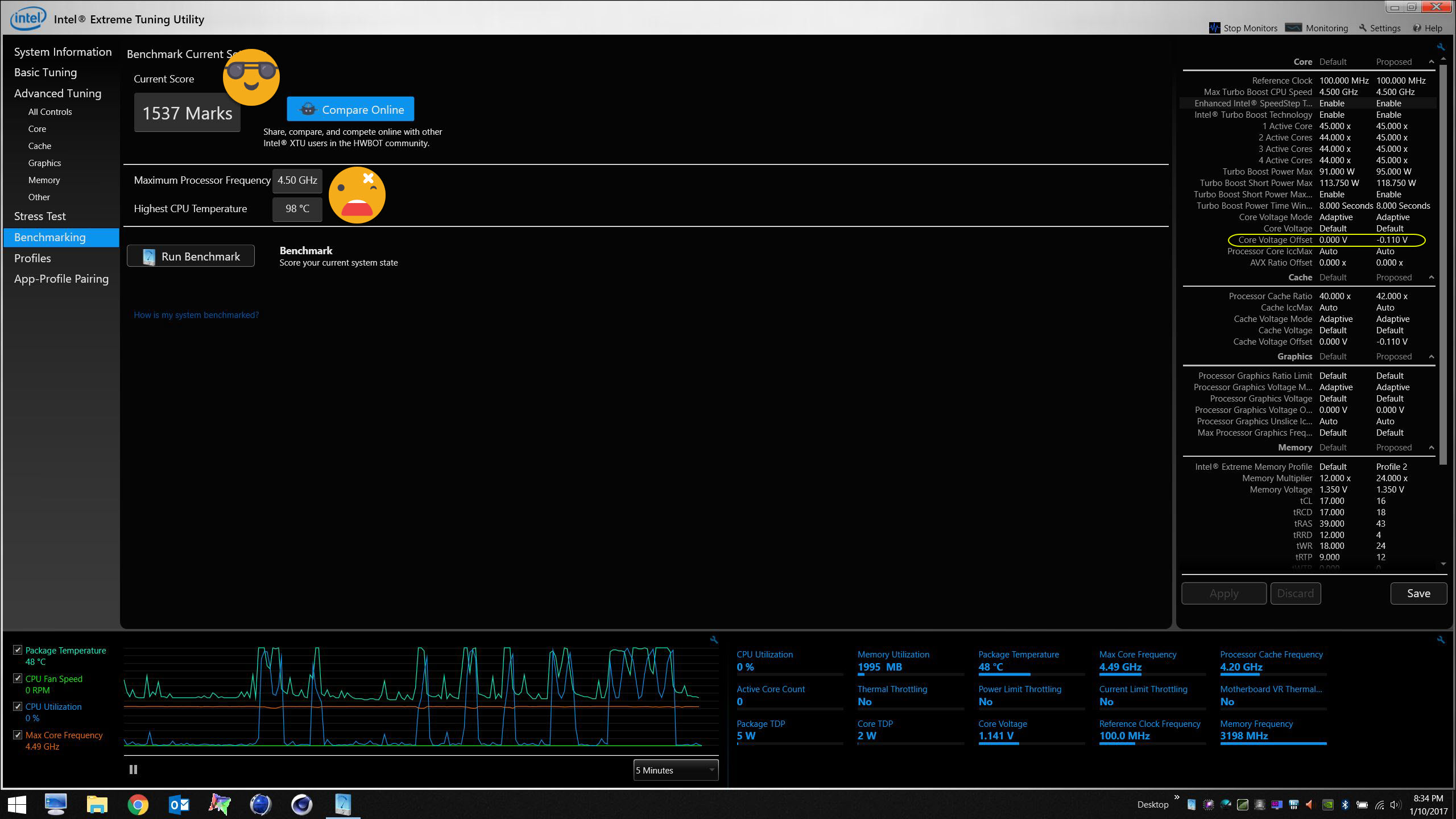Toggle the CPU Fan Speed checkbox
This screenshot has width=1456, height=819.
pos(18,679)
